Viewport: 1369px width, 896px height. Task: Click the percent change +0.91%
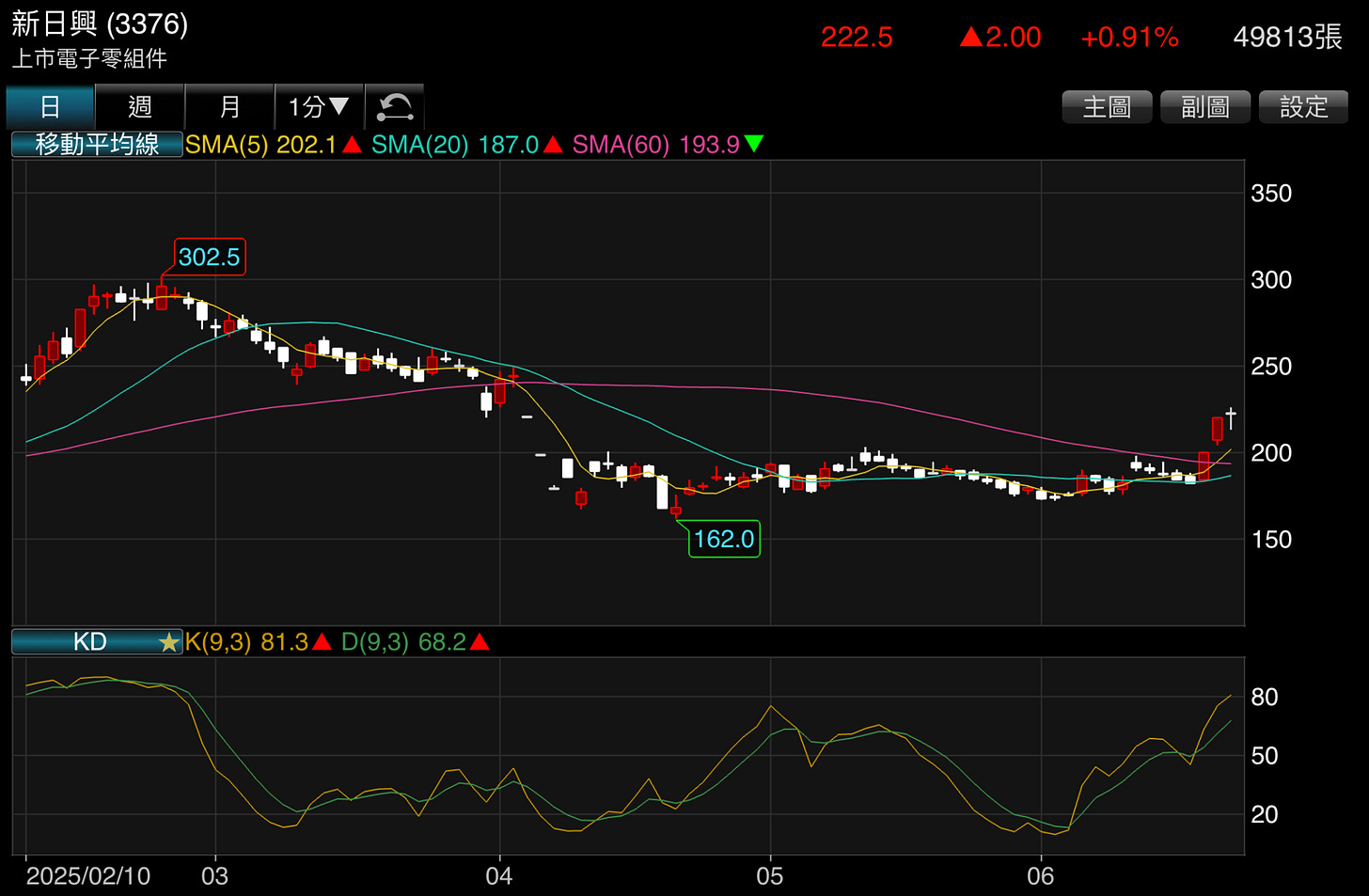pos(1129,38)
